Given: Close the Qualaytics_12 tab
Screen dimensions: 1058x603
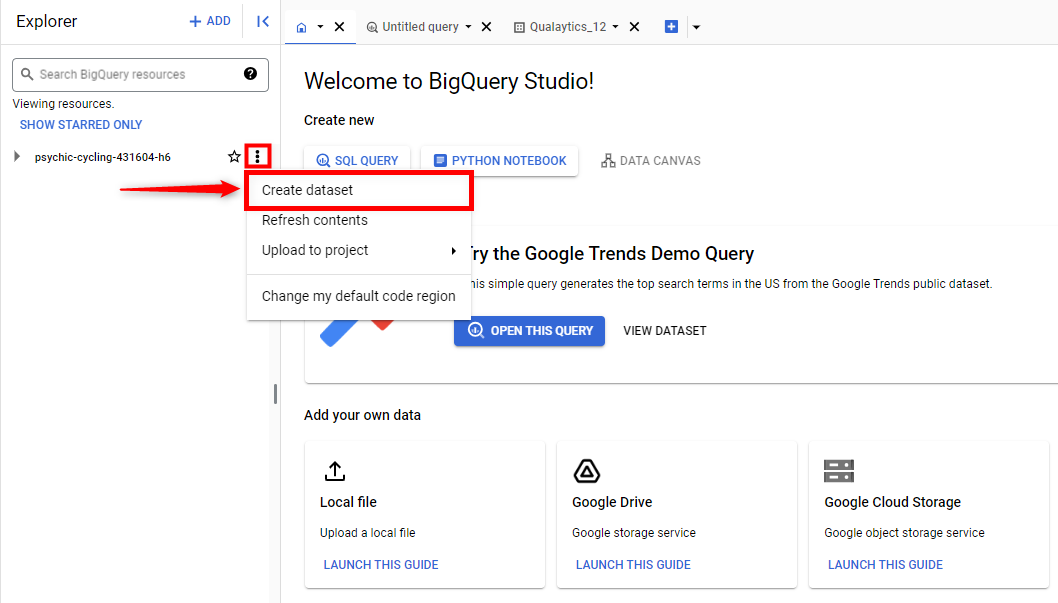Looking at the screenshot, I should coord(634,27).
